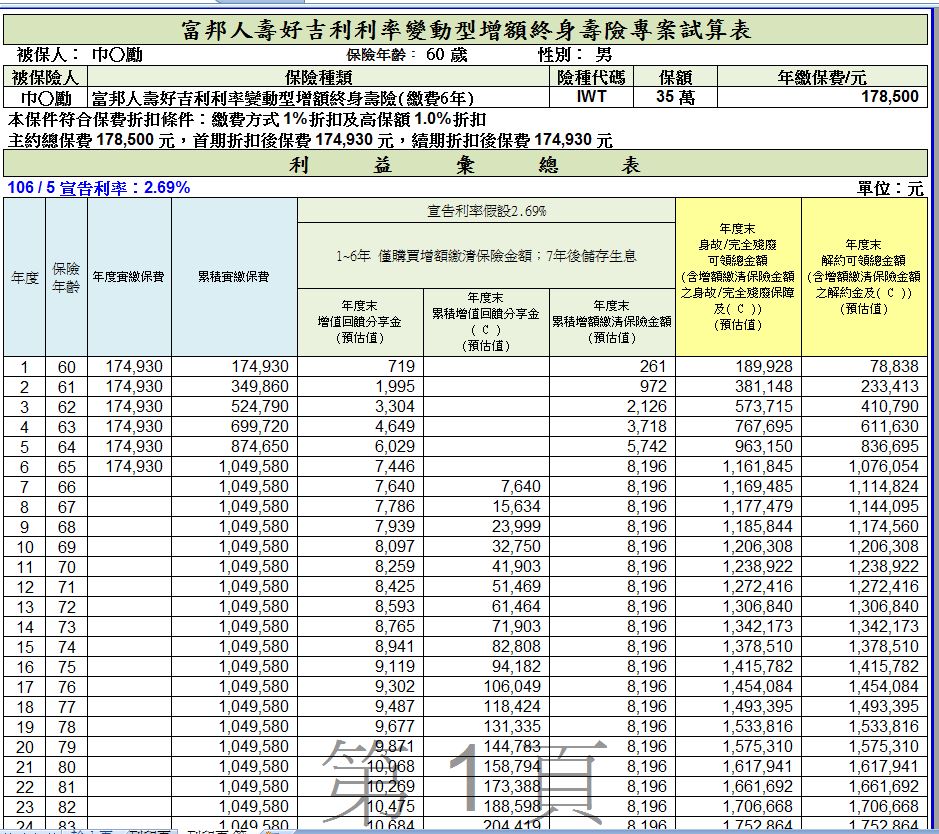Select the cell containing 410,790
This screenshot has width=939, height=834.
tap(864, 407)
